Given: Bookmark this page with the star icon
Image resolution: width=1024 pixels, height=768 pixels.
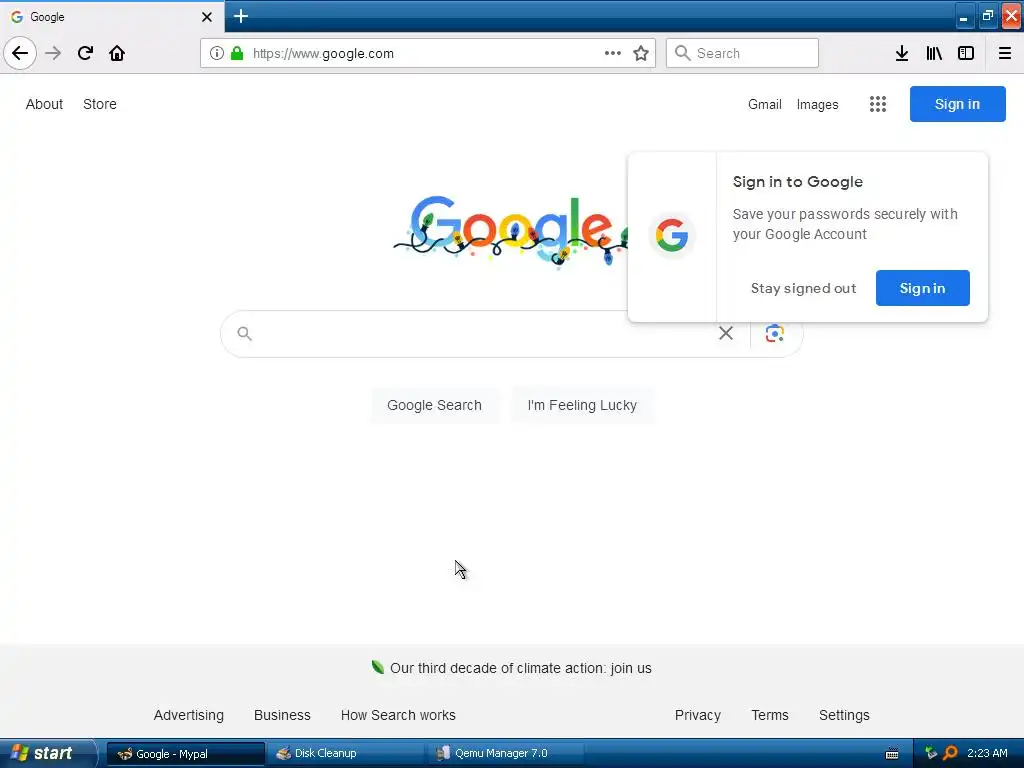Looking at the screenshot, I should tap(641, 53).
